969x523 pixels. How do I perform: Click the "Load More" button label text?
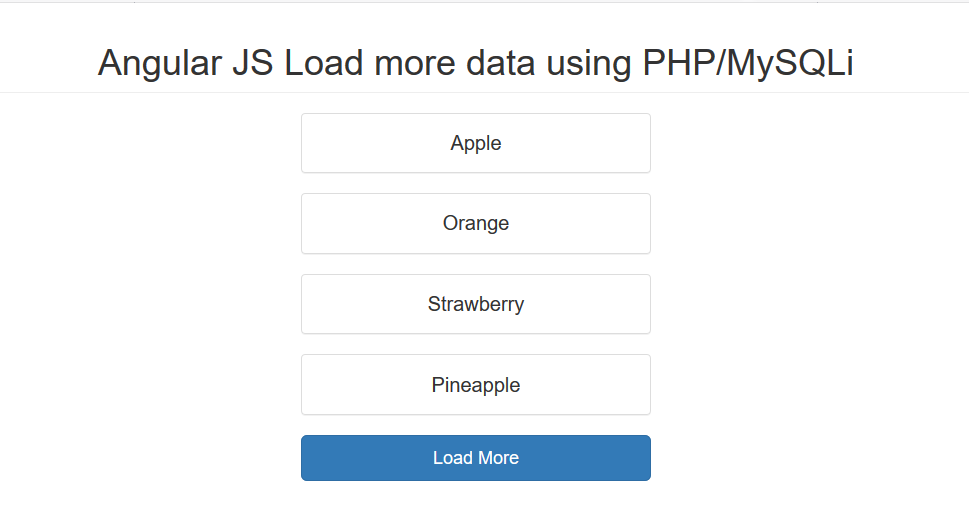(x=476, y=458)
